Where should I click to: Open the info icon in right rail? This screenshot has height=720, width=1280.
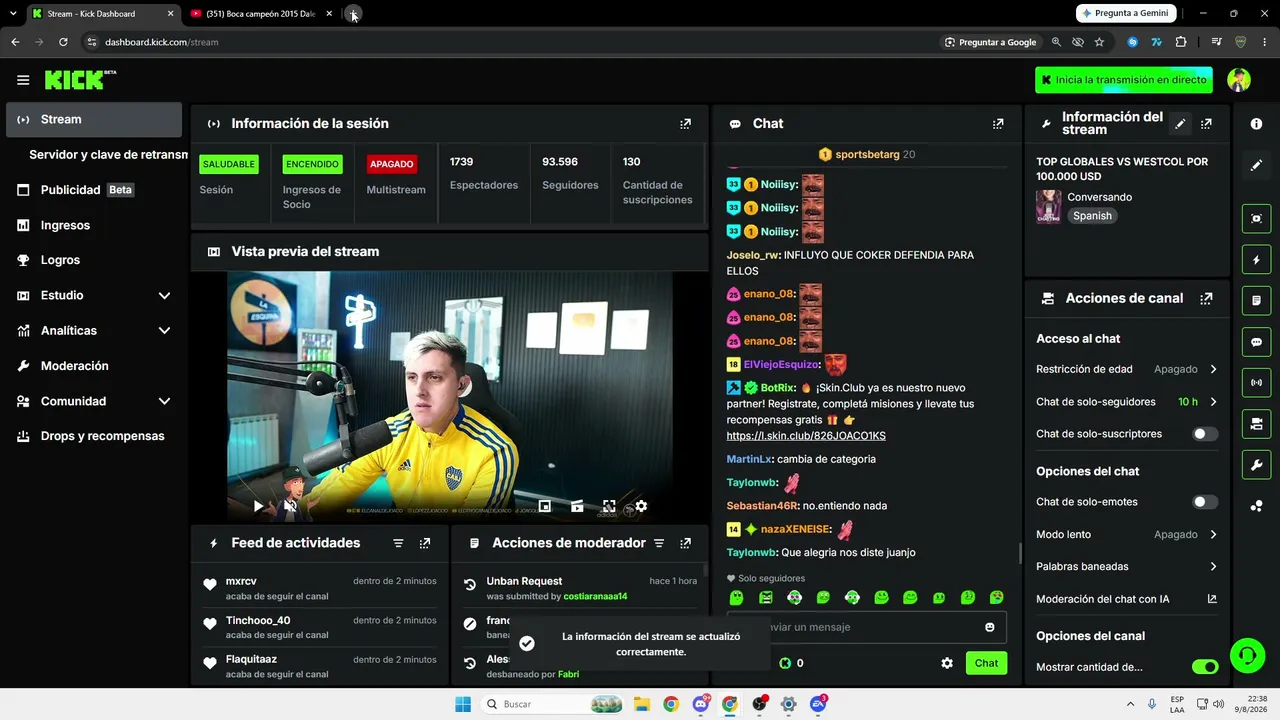[1256, 124]
